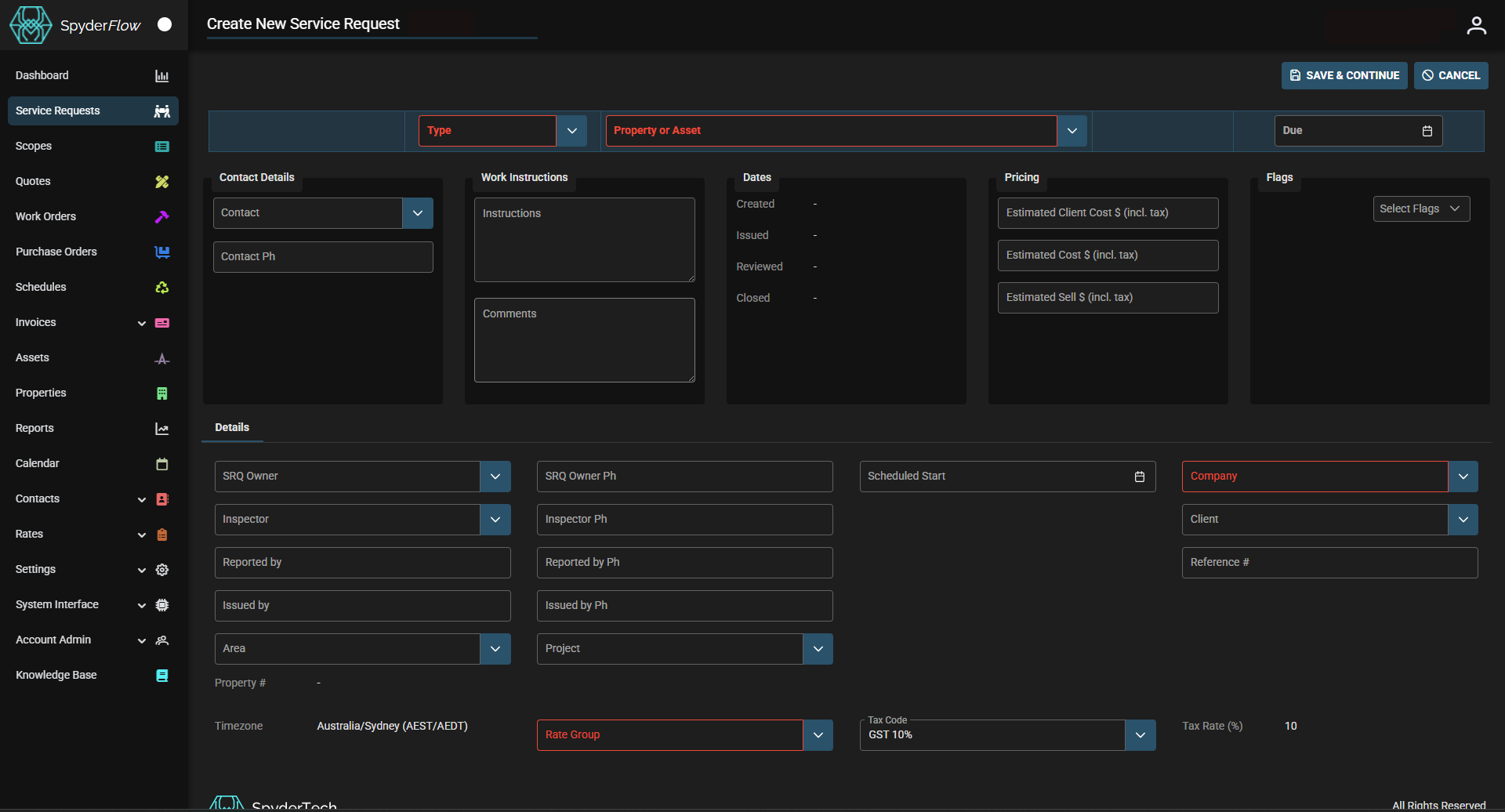Expand the Settings sidebar section
The image size is (1505, 812).
[142, 570]
